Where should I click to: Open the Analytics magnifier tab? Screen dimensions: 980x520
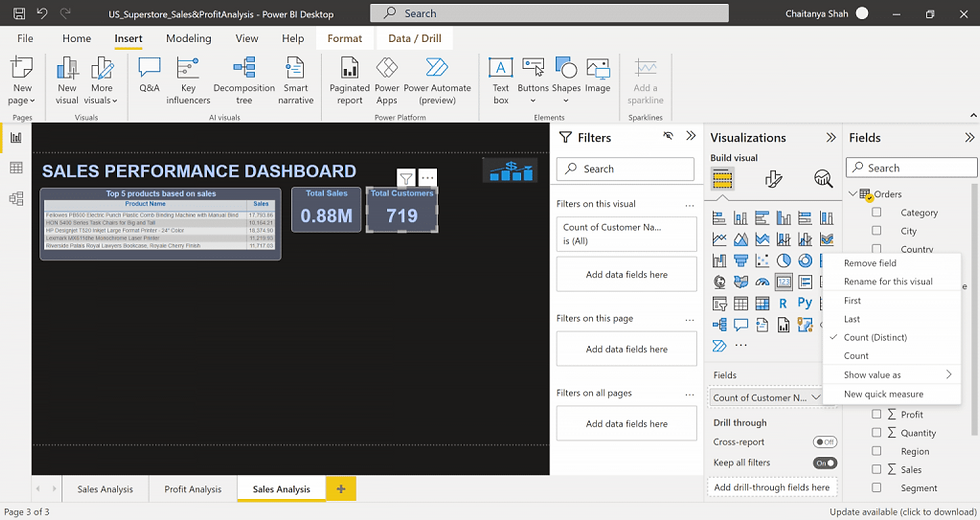click(823, 179)
